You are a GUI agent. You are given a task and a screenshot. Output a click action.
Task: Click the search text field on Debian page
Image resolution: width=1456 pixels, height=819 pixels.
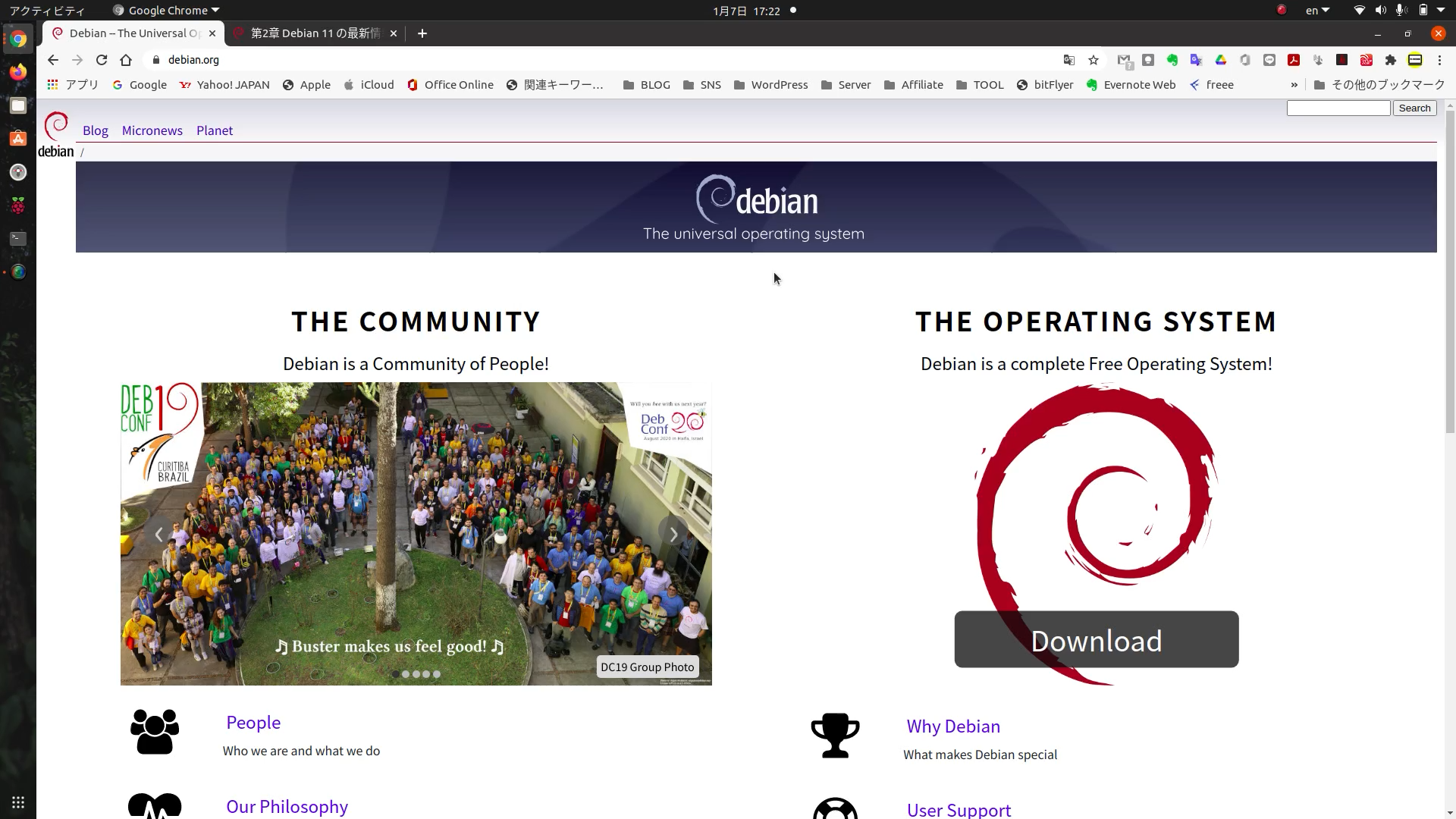point(1338,108)
